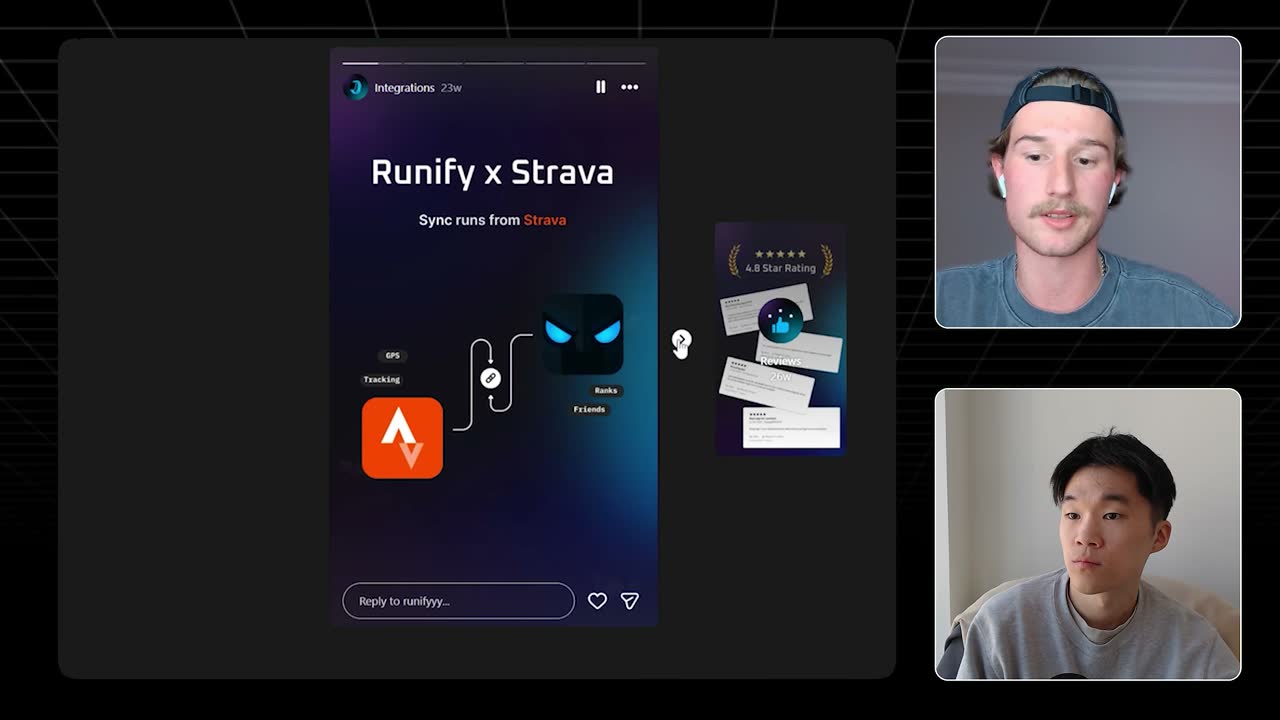This screenshot has height=720, width=1280.
Task: Select top webcam feed of man in cap
Action: (x=1088, y=182)
